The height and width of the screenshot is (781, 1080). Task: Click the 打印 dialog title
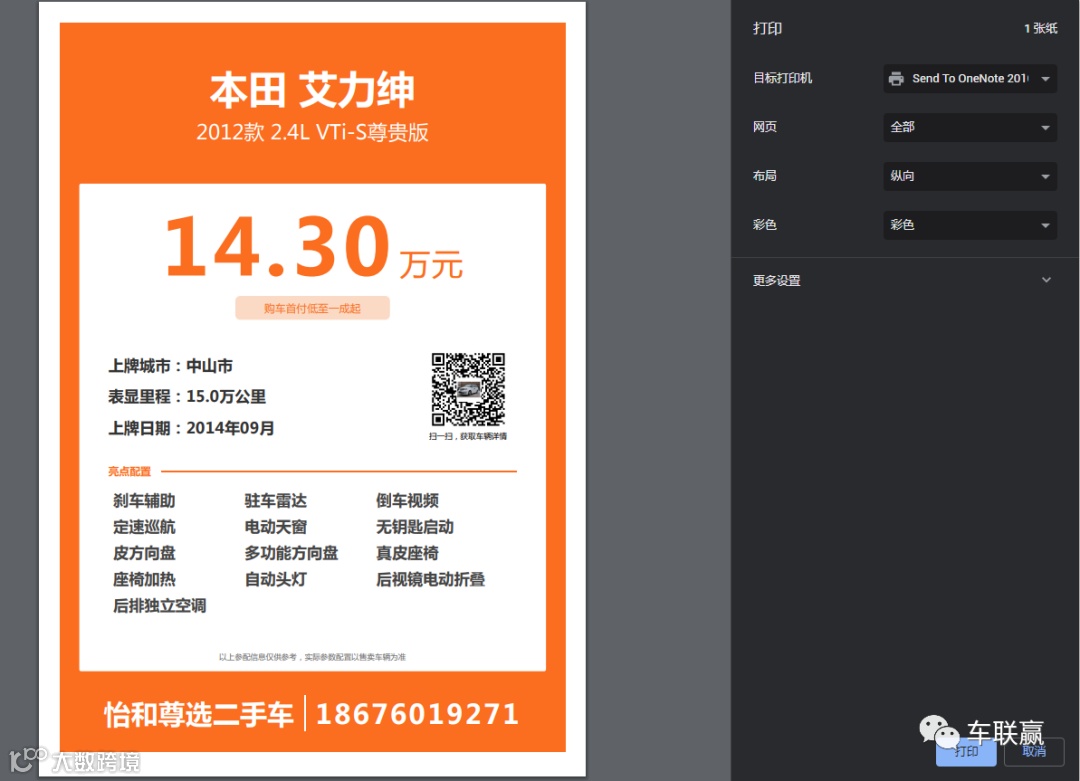(x=767, y=28)
